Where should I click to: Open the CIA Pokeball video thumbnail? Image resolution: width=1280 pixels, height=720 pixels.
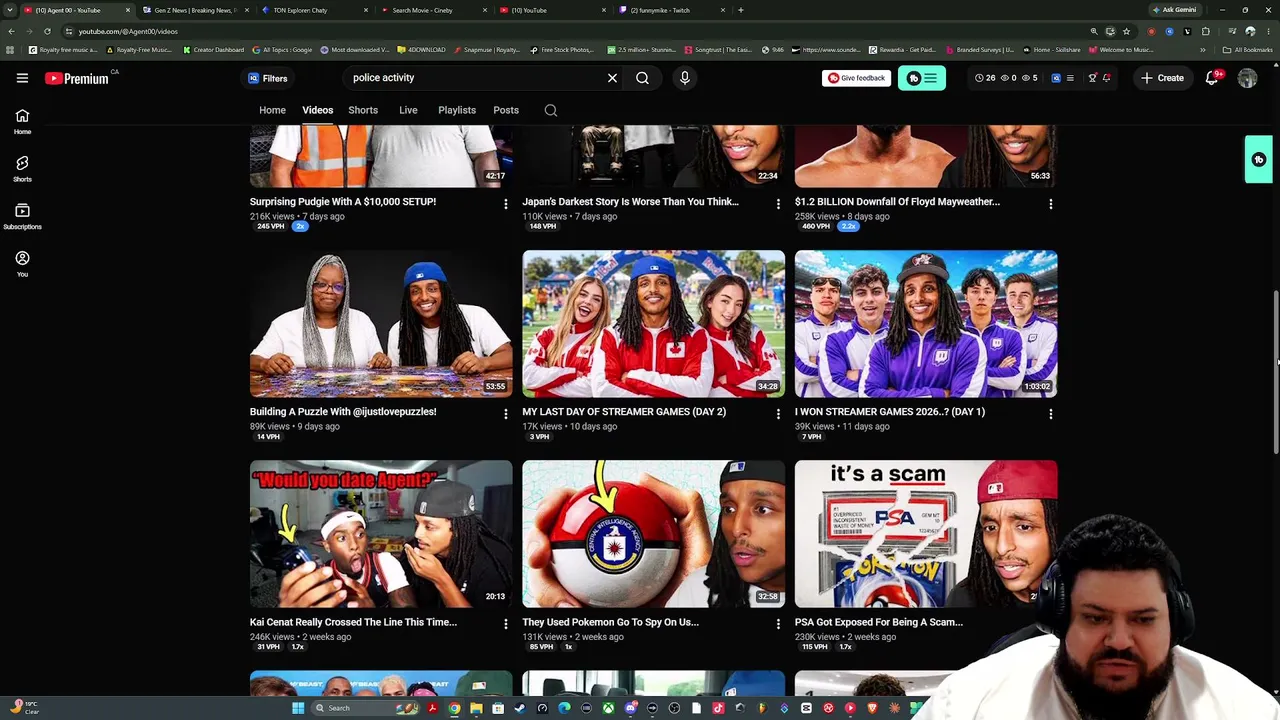[654, 534]
